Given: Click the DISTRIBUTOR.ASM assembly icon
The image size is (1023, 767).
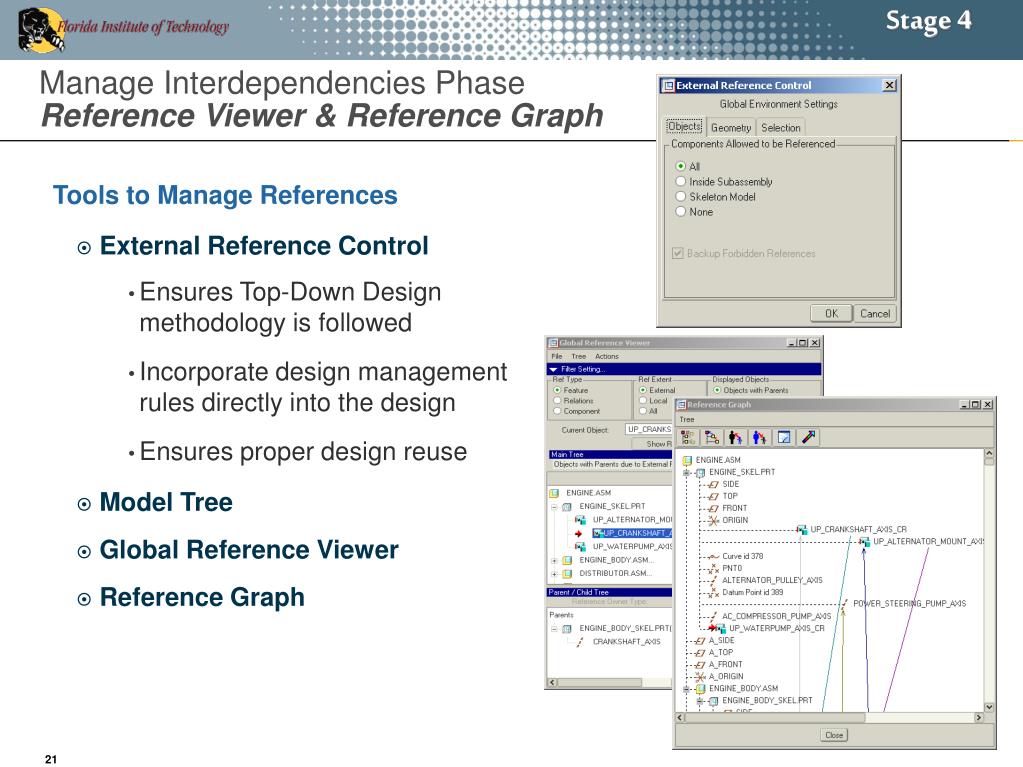Looking at the screenshot, I should (x=567, y=573).
